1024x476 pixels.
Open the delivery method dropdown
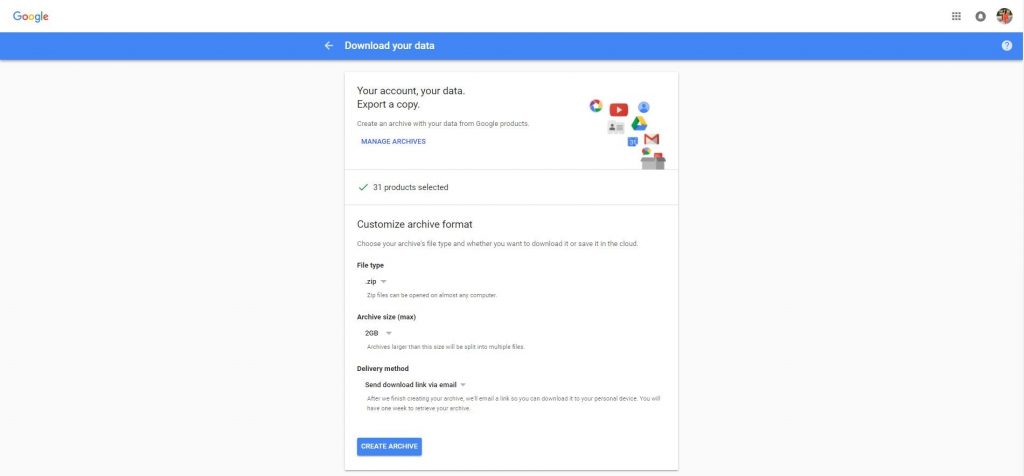tap(415, 385)
